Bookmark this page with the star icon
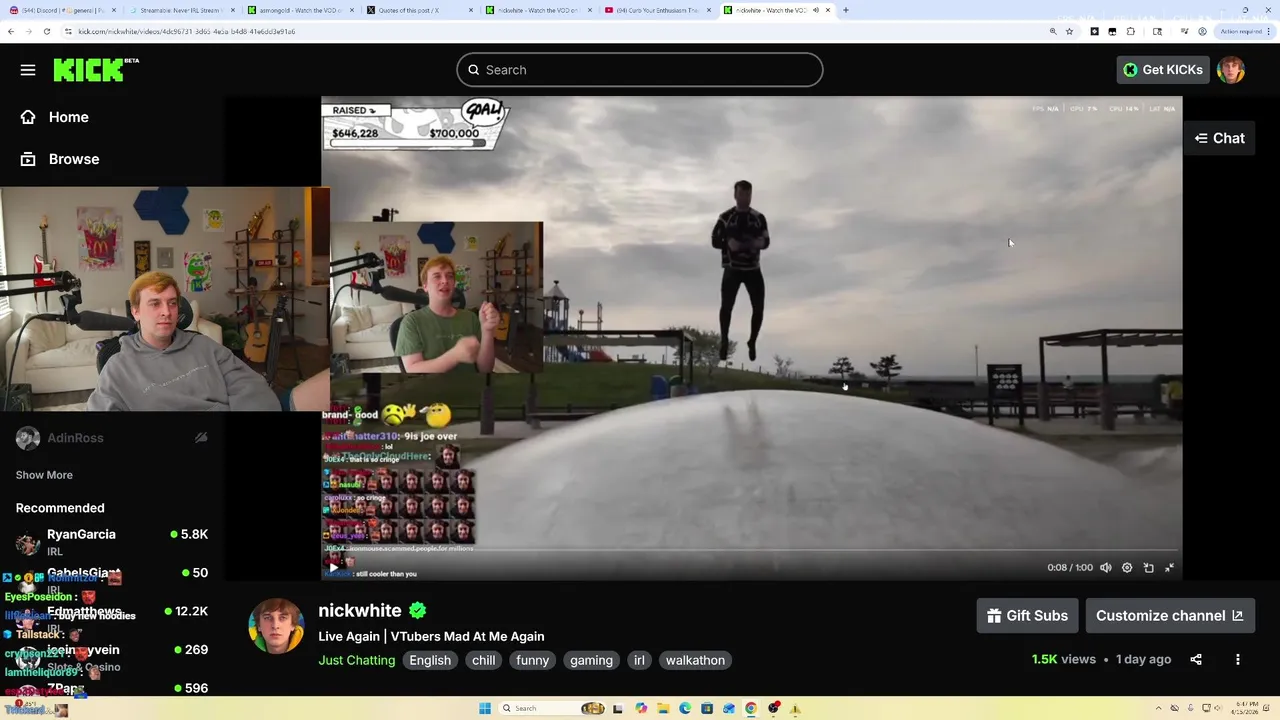This screenshot has width=1280, height=720. [1069, 31]
